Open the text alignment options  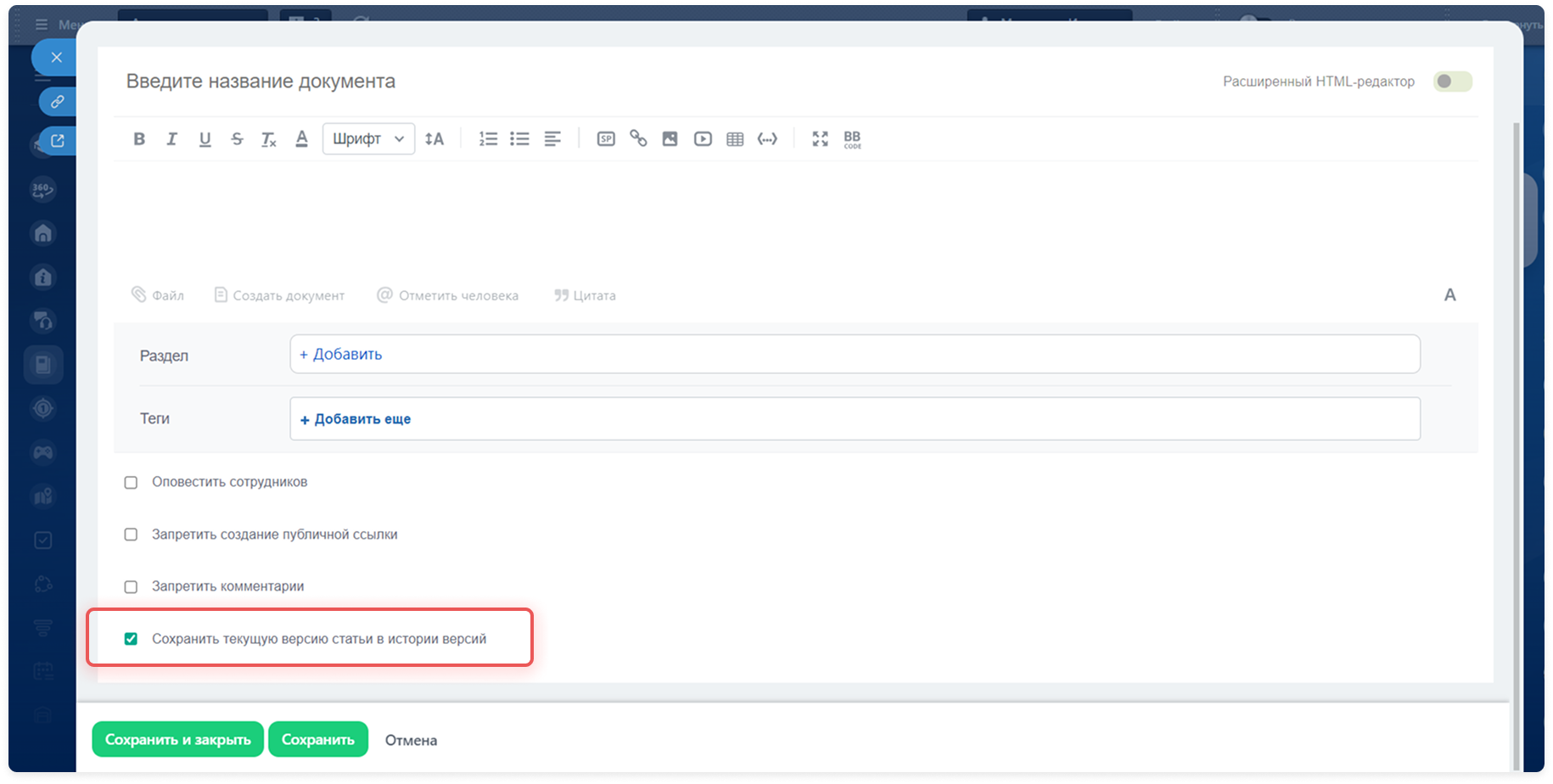tap(552, 139)
